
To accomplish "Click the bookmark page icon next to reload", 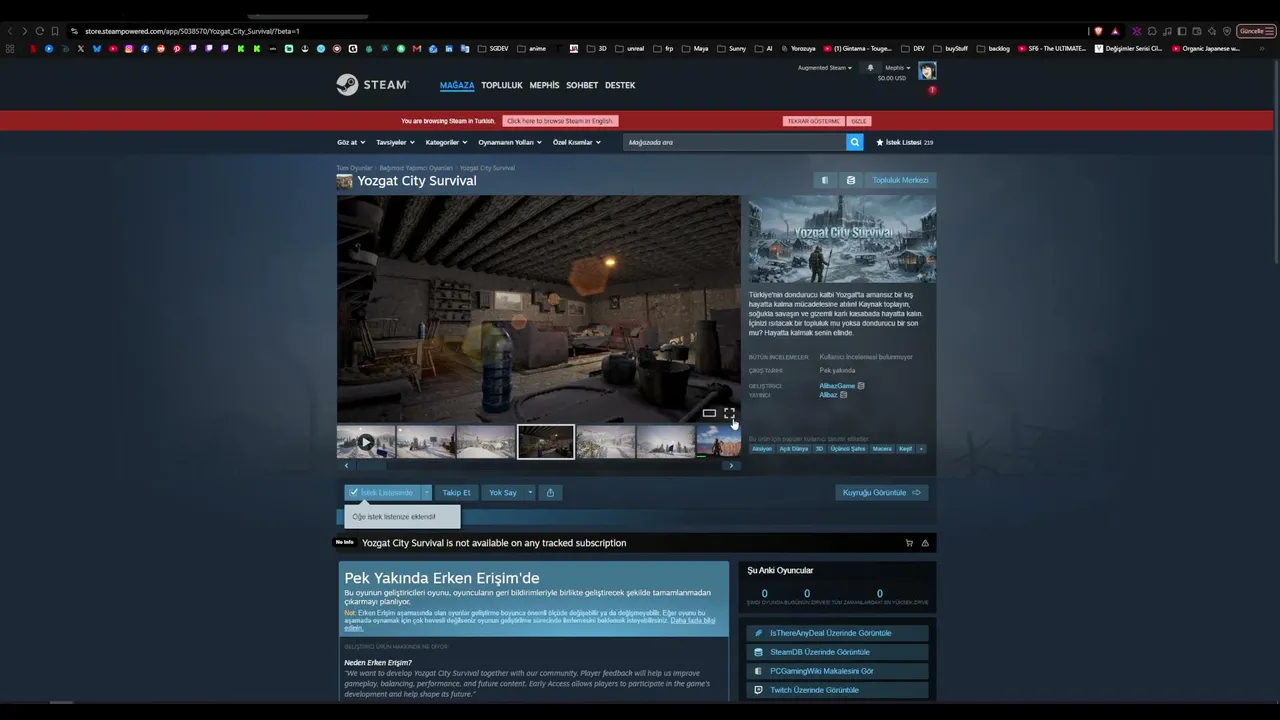I will pyautogui.click(x=55, y=31).
